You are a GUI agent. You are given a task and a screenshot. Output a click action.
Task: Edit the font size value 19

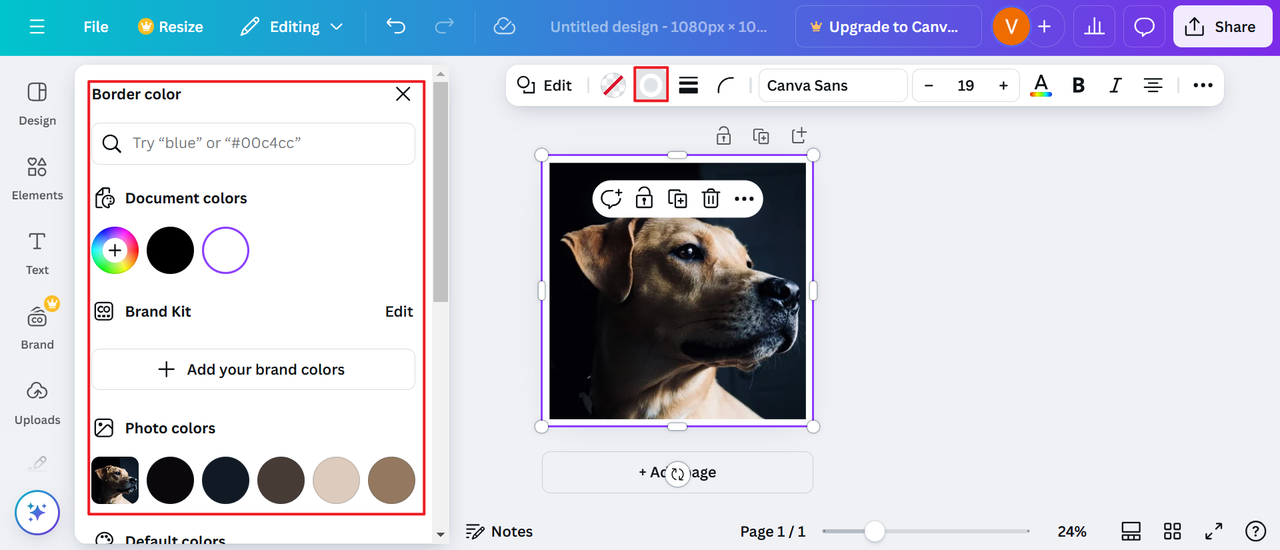pos(966,85)
